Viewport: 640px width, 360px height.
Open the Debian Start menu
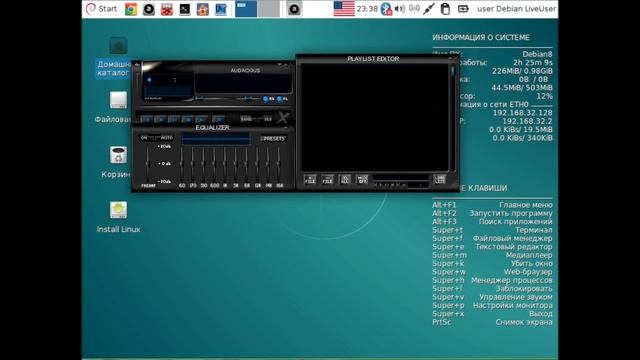pos(101,9)
